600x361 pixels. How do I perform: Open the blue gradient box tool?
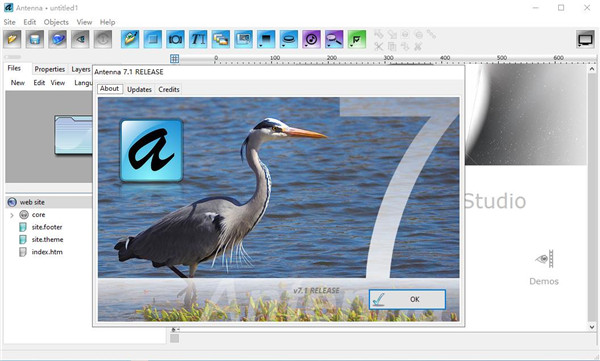(266, 39)
